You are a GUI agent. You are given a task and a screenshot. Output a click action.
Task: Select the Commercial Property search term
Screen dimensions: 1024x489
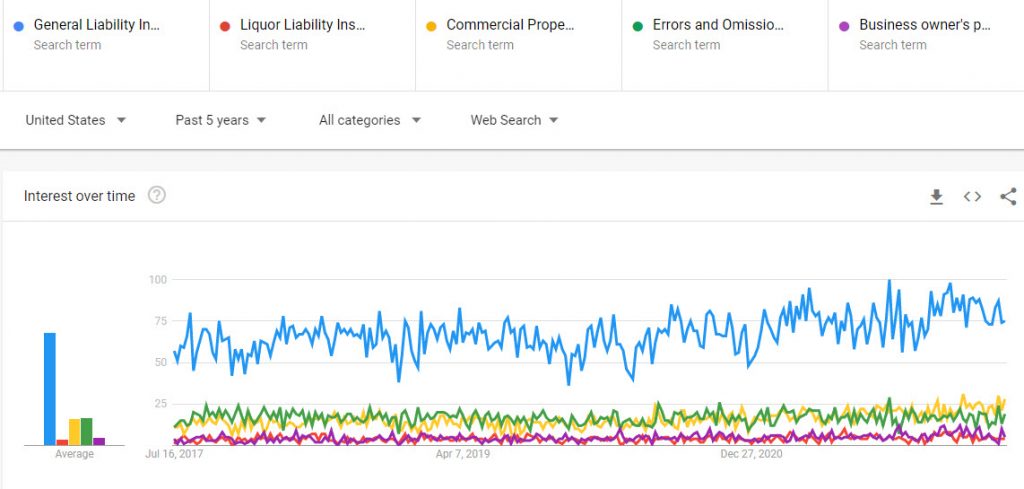(x=511, y=25)
